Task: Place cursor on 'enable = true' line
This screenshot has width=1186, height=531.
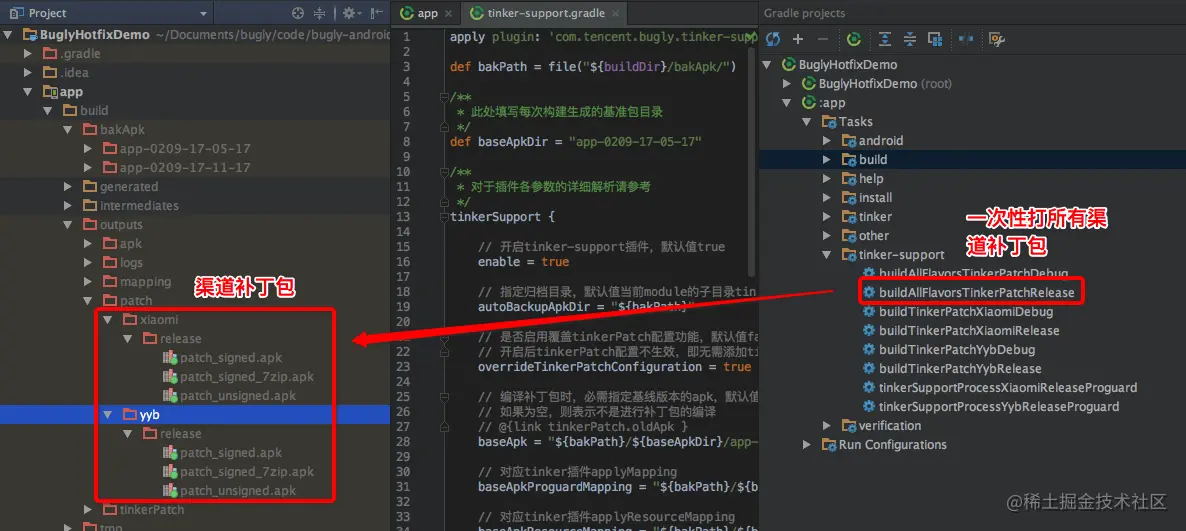Action: tap(523, 262)
